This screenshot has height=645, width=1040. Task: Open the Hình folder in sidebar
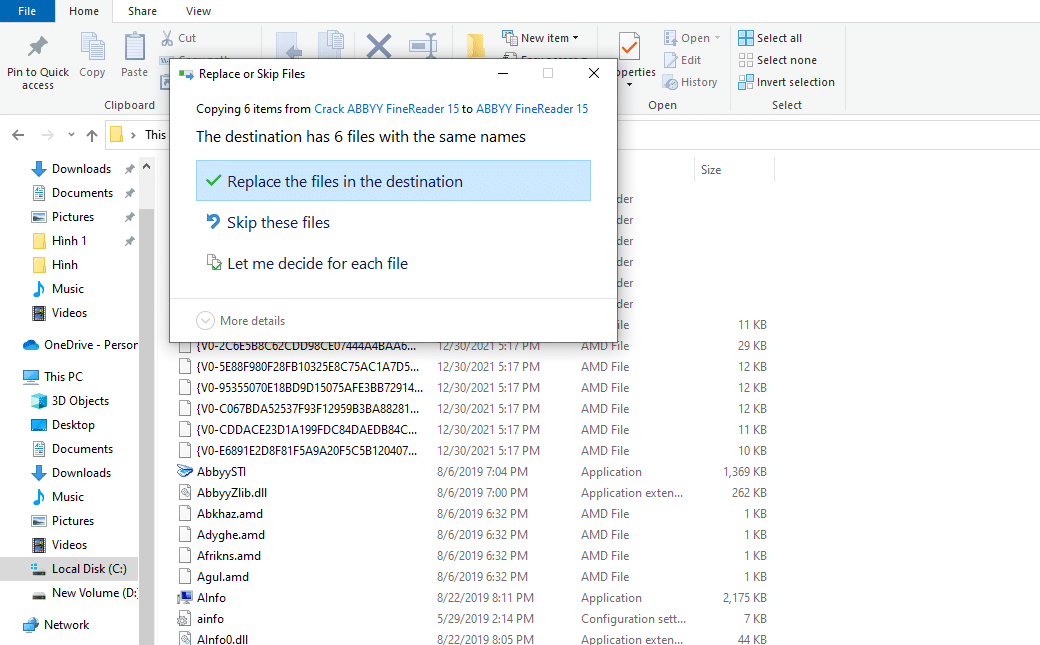point(65,265)
